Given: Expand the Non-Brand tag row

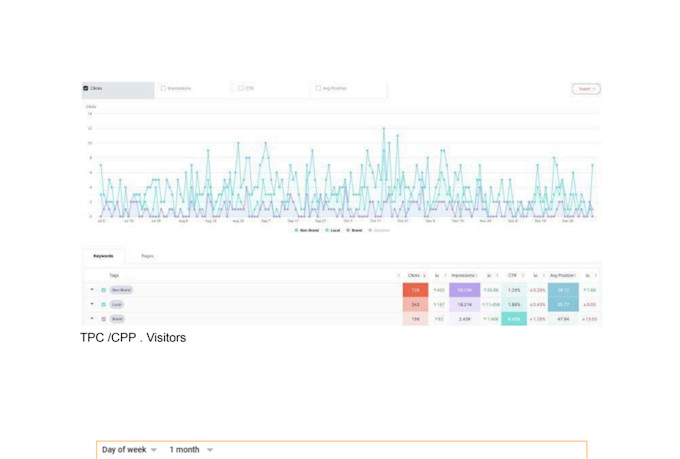Looking at the screenshot, I should tap(92, 289).
